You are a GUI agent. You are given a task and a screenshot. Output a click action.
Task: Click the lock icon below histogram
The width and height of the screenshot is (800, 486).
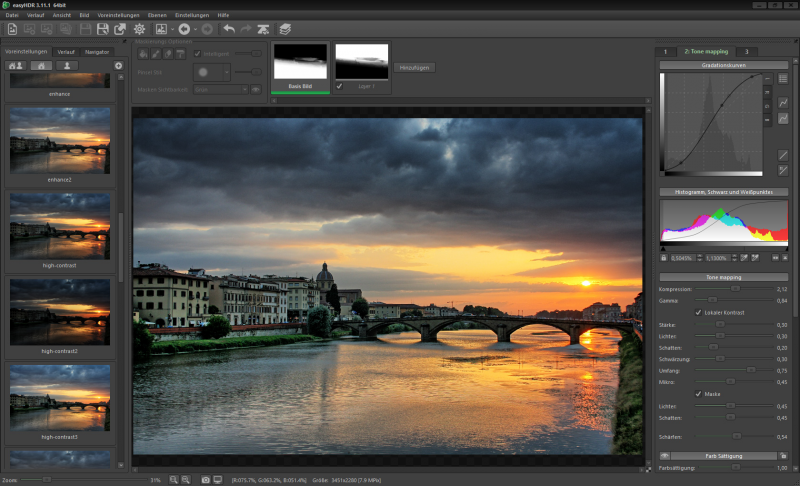[x=664, y=258]
